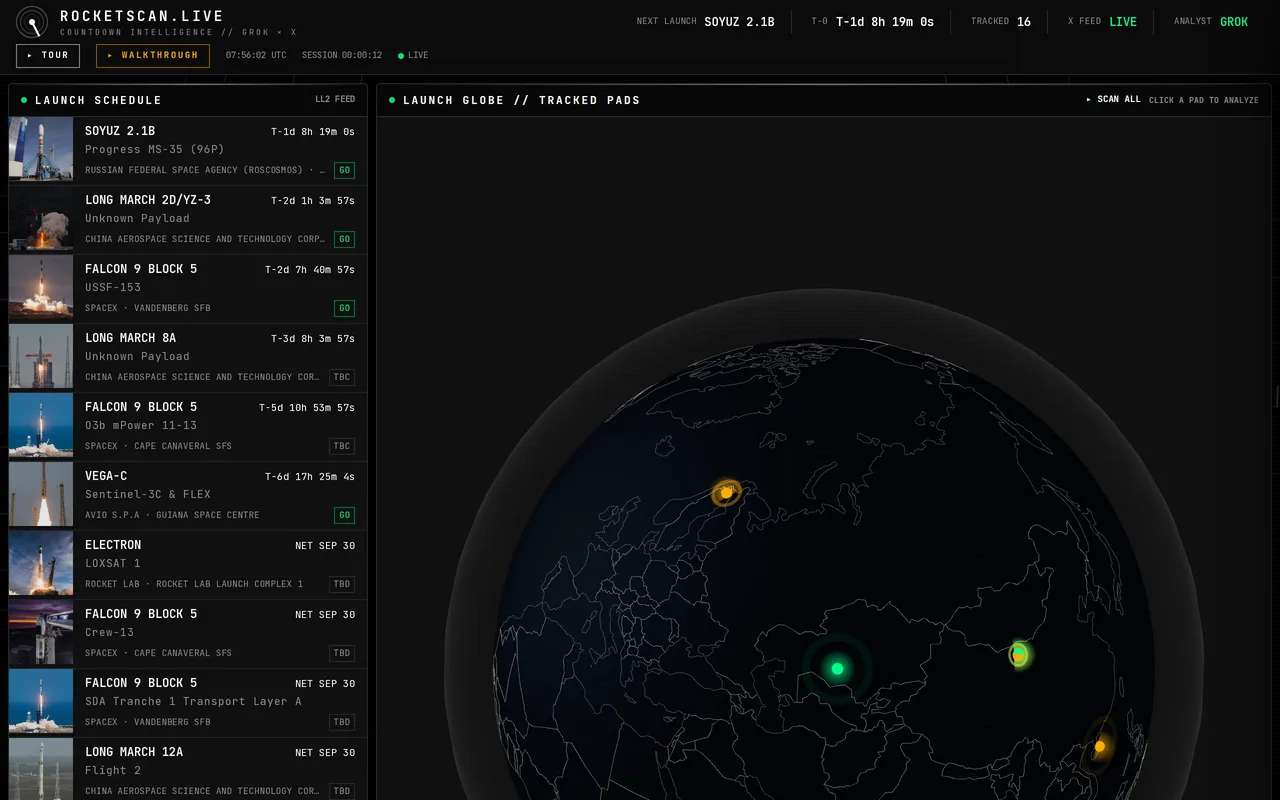Open Long March 8A launch thumbnail
The width and height of the screenshot is (1280, 800).
(41, 356)
